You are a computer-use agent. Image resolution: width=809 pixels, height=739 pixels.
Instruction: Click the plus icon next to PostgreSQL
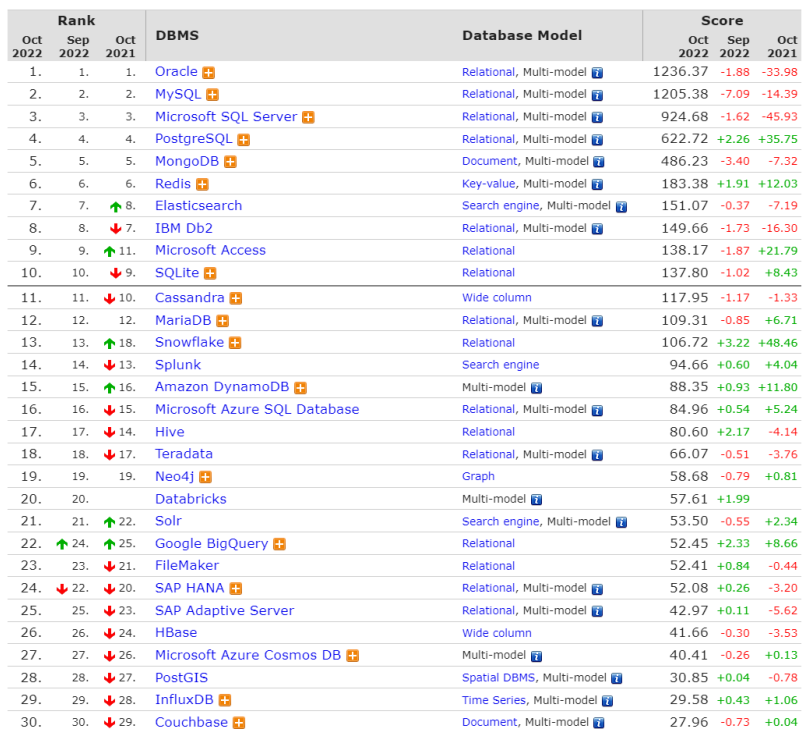(244, 140)
